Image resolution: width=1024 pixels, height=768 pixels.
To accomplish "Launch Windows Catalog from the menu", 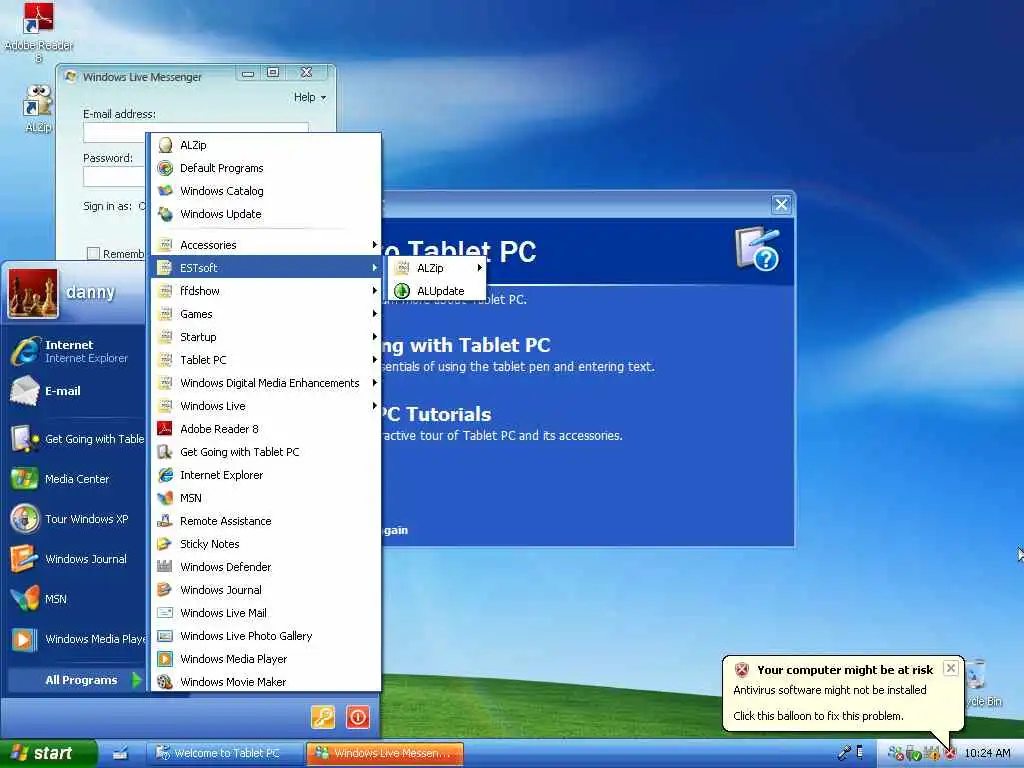I will pos(265,191).
